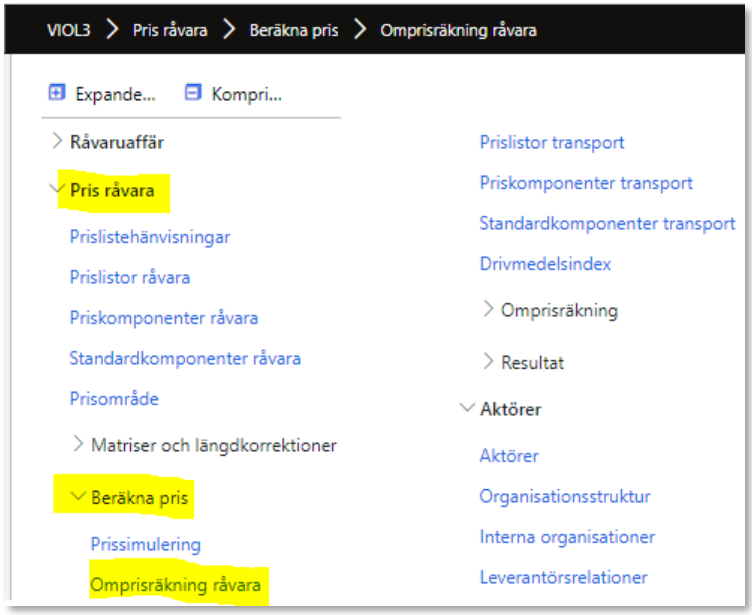This screenshot has width=752, height=615.
Task: Expand the Resultat group
Action: click(x=488, y=361)
